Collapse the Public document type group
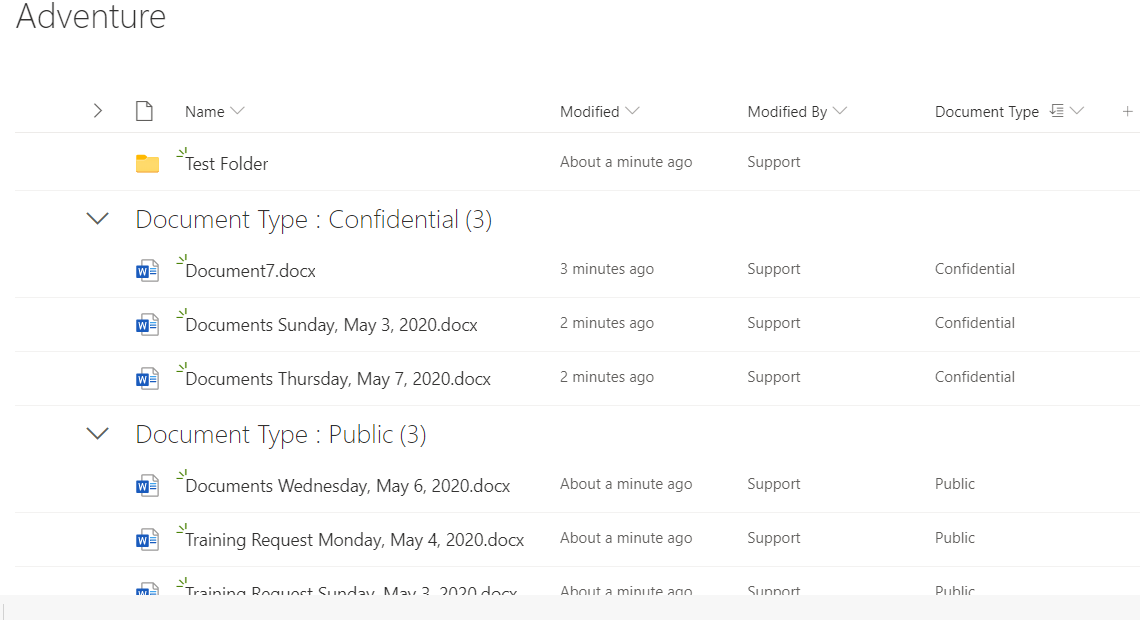 [x=97, y=433]
